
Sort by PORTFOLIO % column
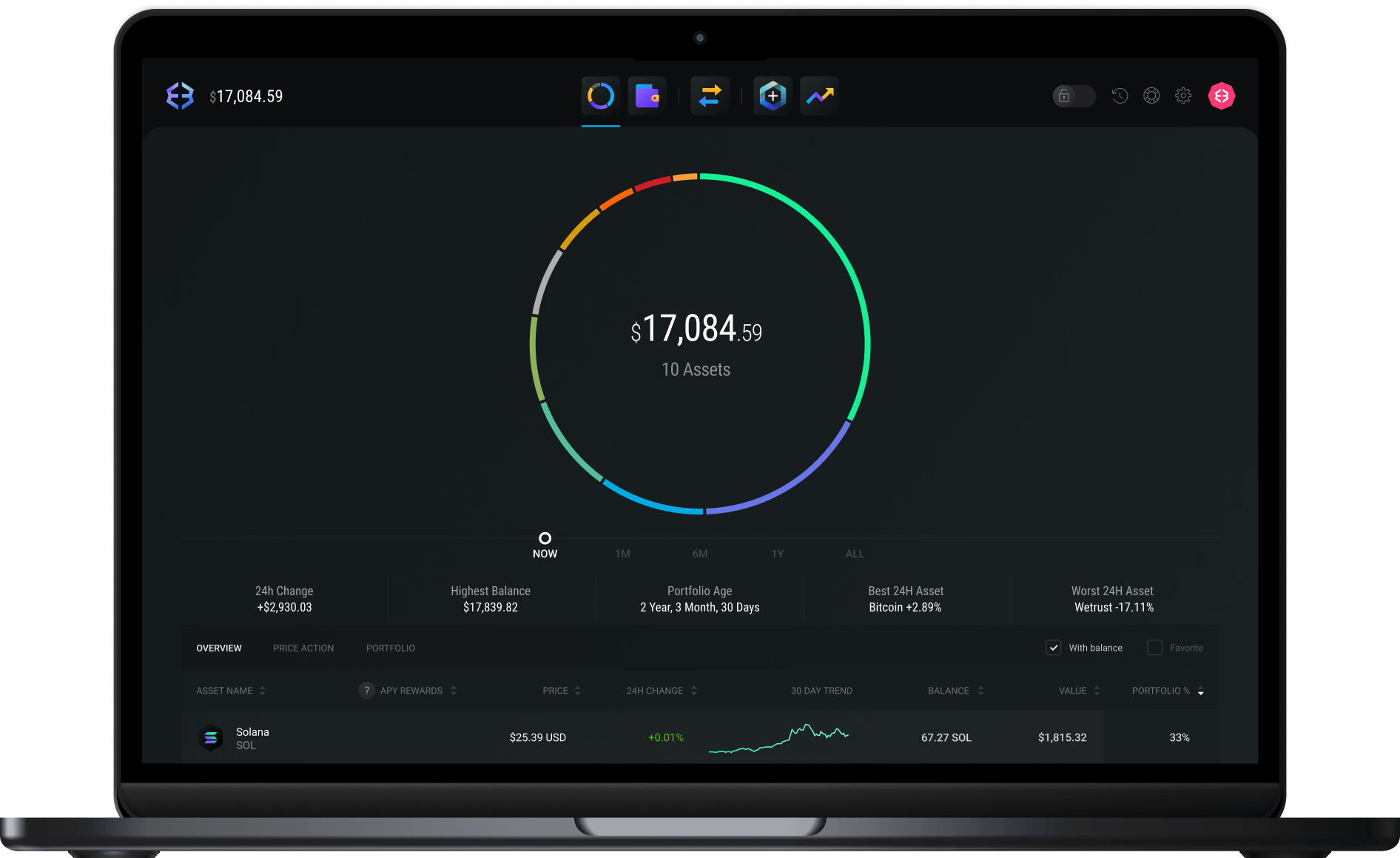coord(1168,691)
